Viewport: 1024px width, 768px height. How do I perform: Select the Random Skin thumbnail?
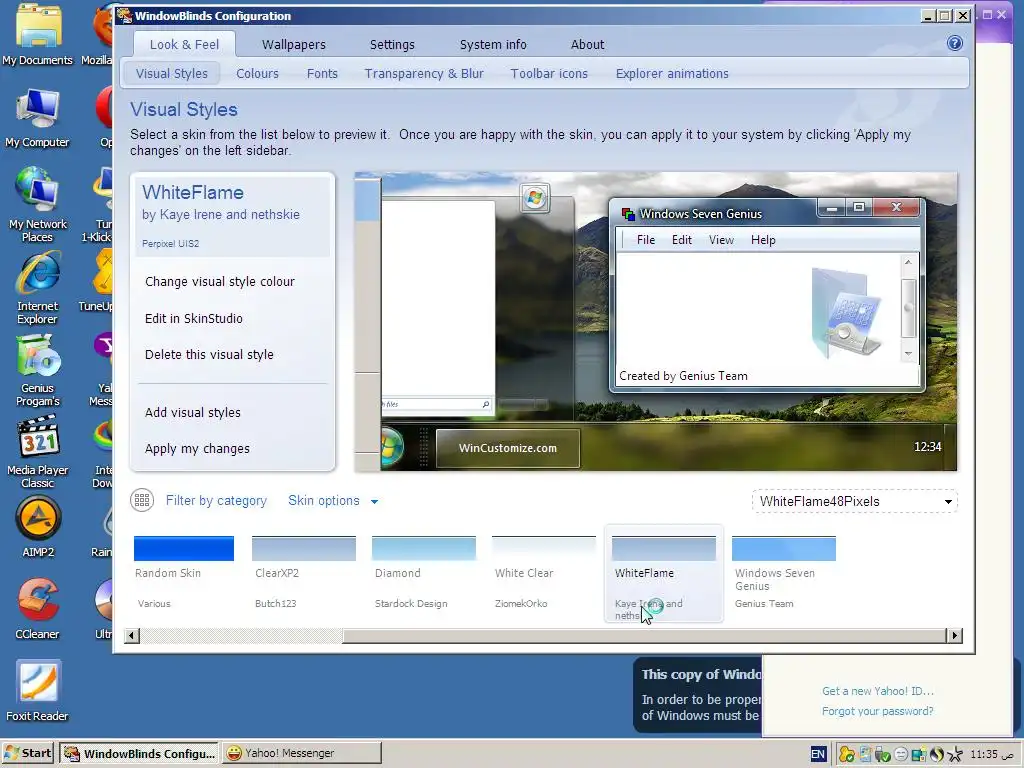point(184,549)
